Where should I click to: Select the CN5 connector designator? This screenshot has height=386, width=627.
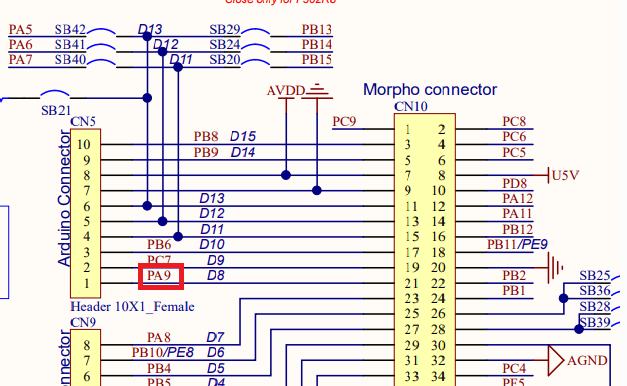coord(83,122)
